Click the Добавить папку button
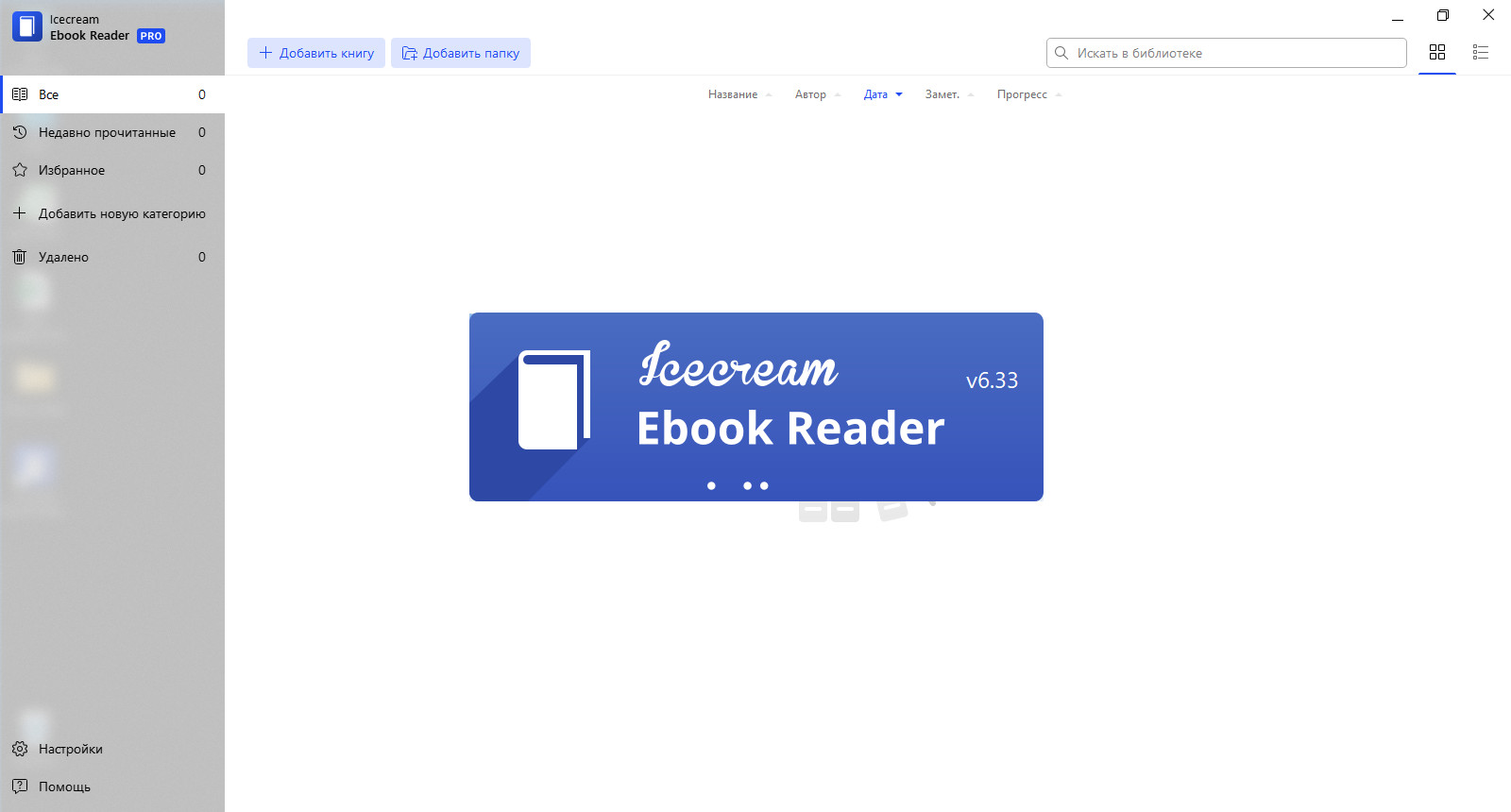This screenshot has height=812, width=1511. point(461,53)
